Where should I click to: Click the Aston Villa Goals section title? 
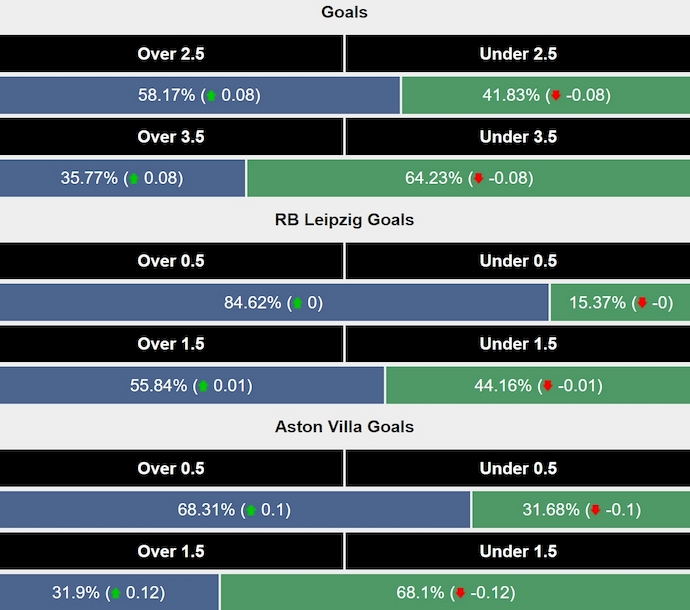tap(344, 427)
